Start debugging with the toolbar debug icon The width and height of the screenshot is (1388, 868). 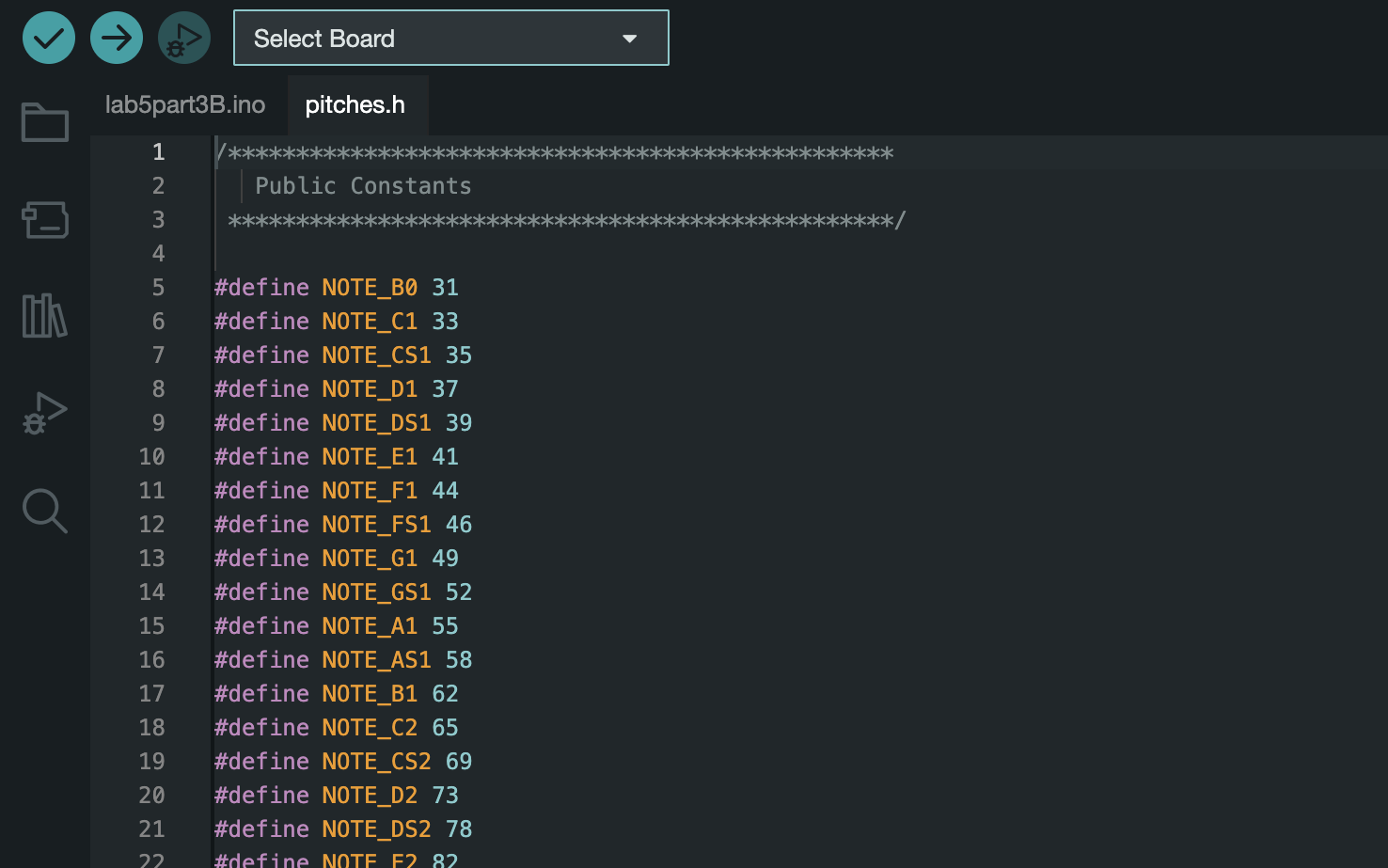point(184,39)
